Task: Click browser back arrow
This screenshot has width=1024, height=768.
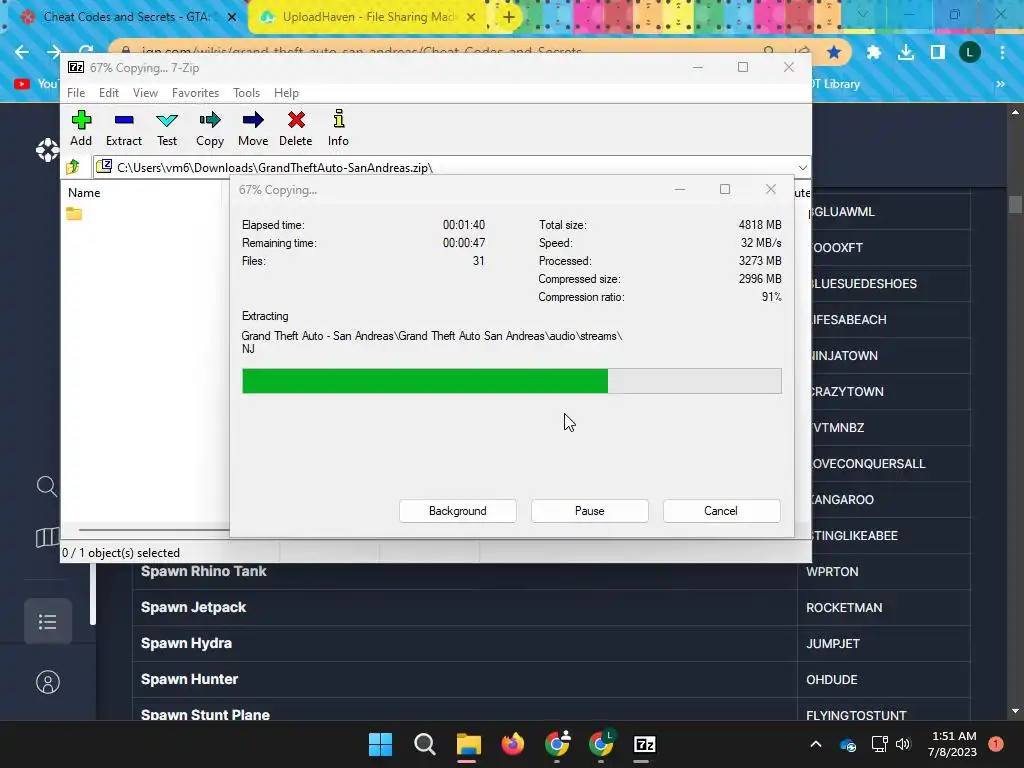Action: tap(22, 52)
